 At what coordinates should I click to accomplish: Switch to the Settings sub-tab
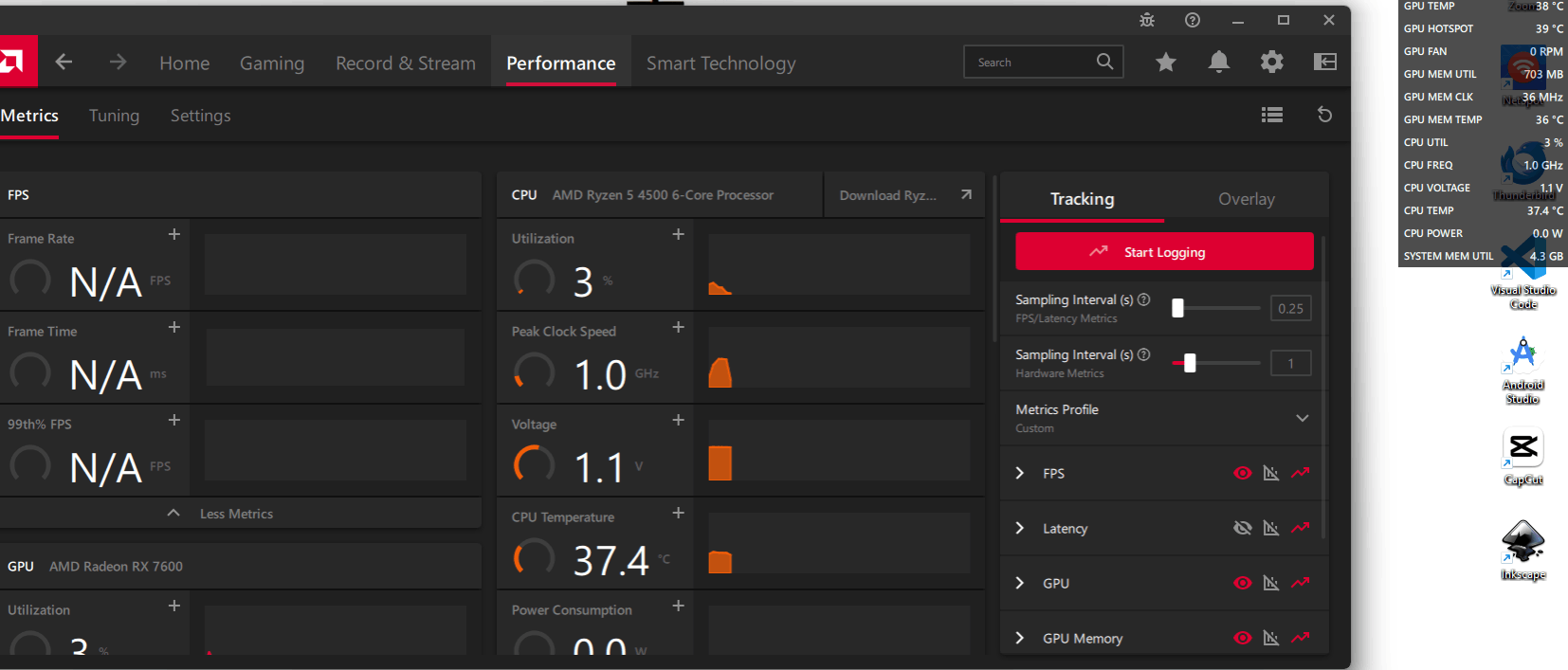pyautogui.click(x=201, y=116)
